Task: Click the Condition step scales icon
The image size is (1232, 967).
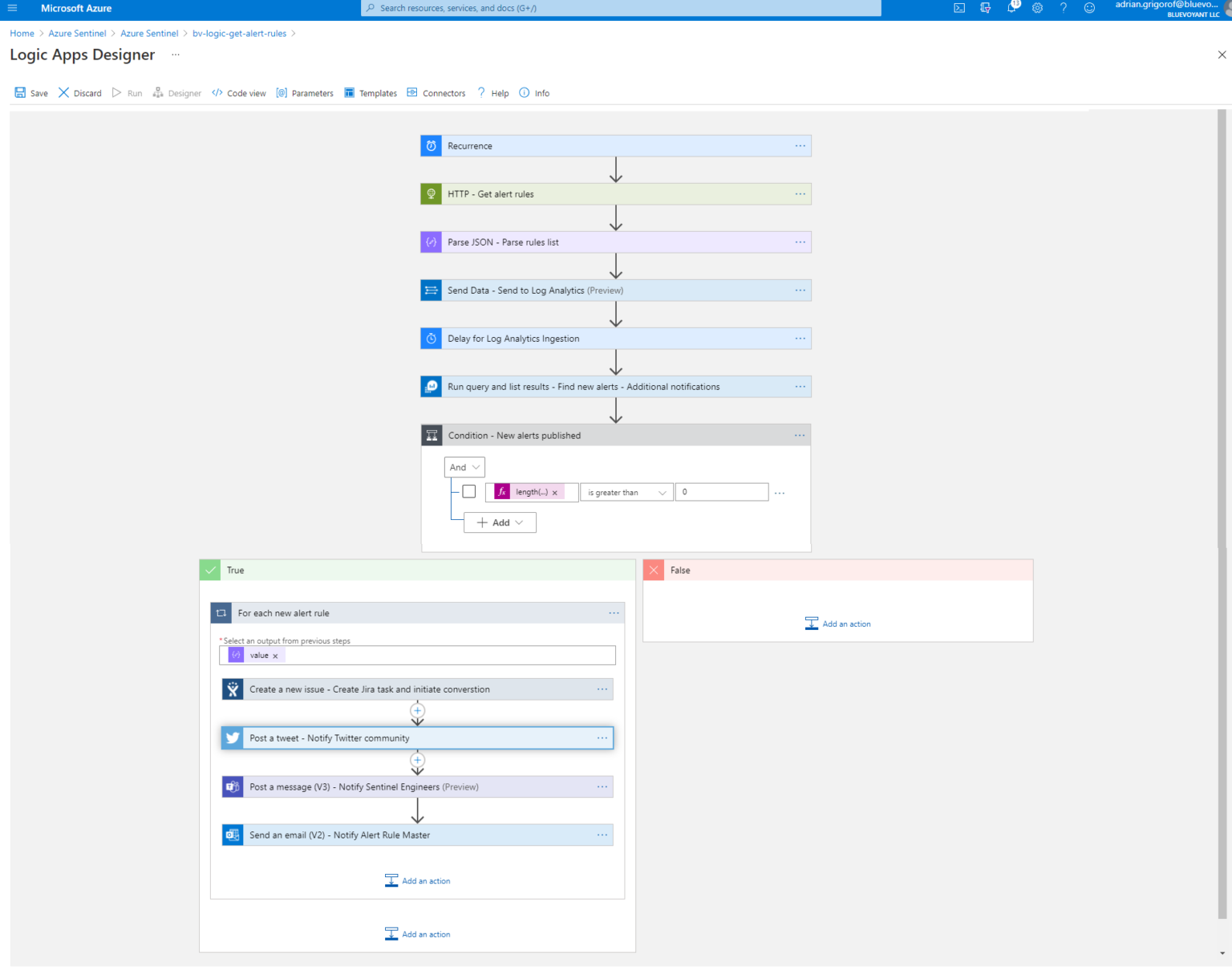Action: [x=432, y=435]
